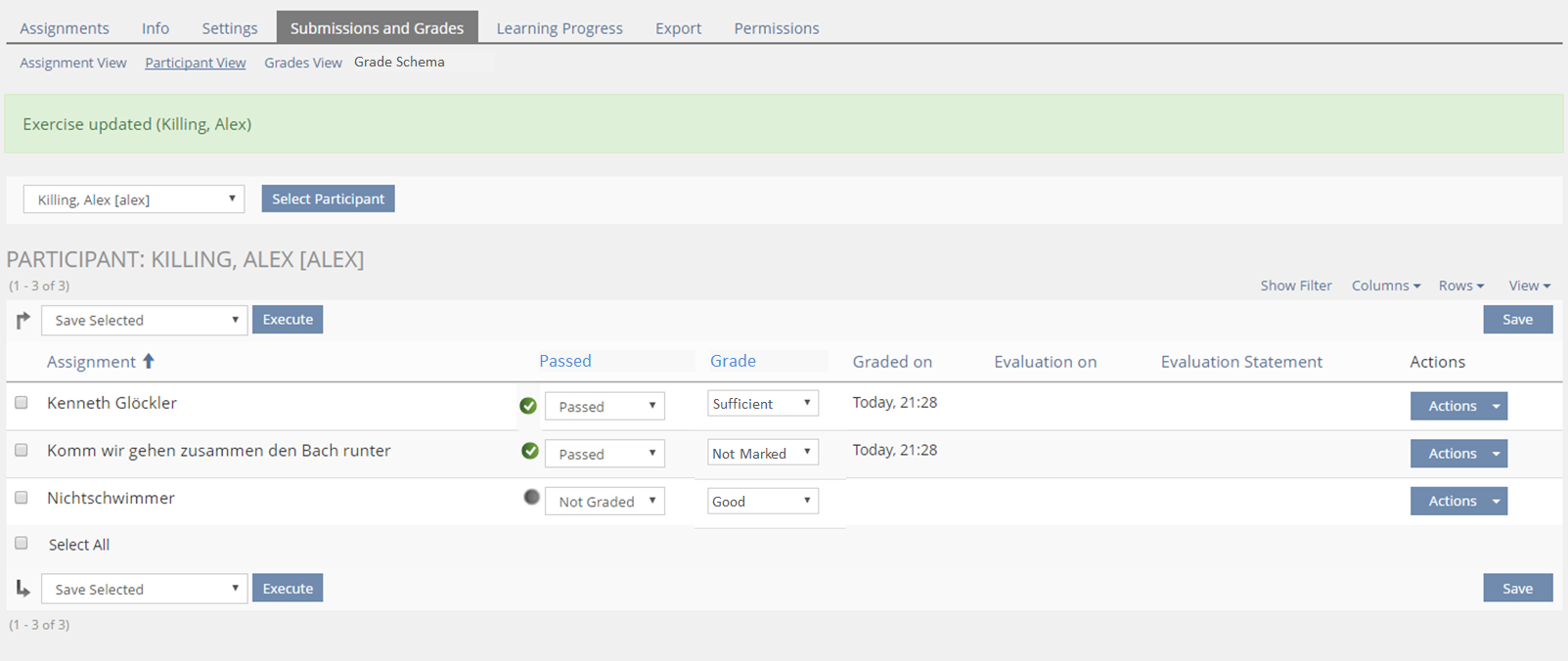
Task: Expand Grade dropdown showing Sufficient
Action: pyautogui.click(x=762, y=404)
